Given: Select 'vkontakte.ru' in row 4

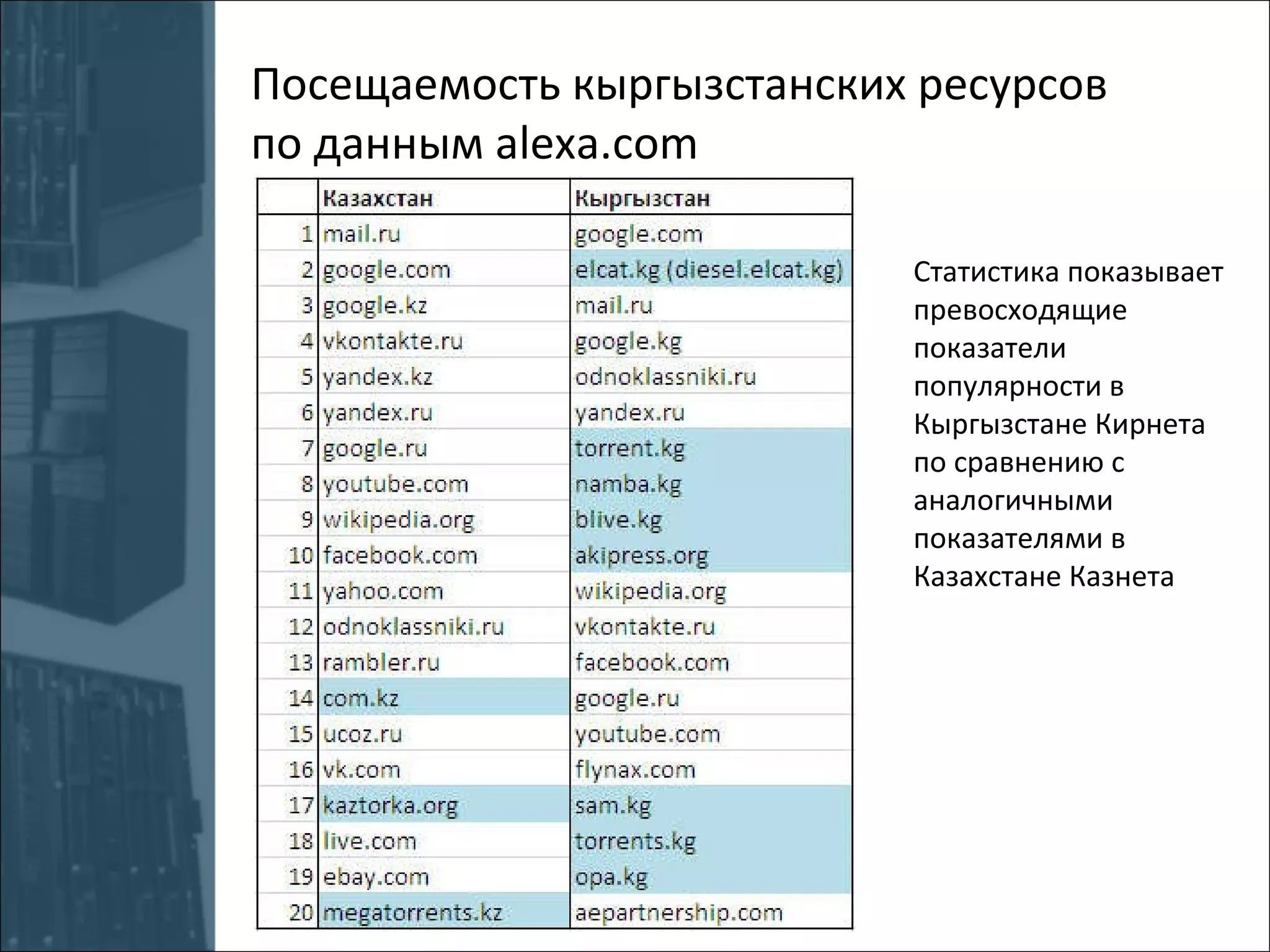Looking at the screenshot, I should click(x=444, y=340).
